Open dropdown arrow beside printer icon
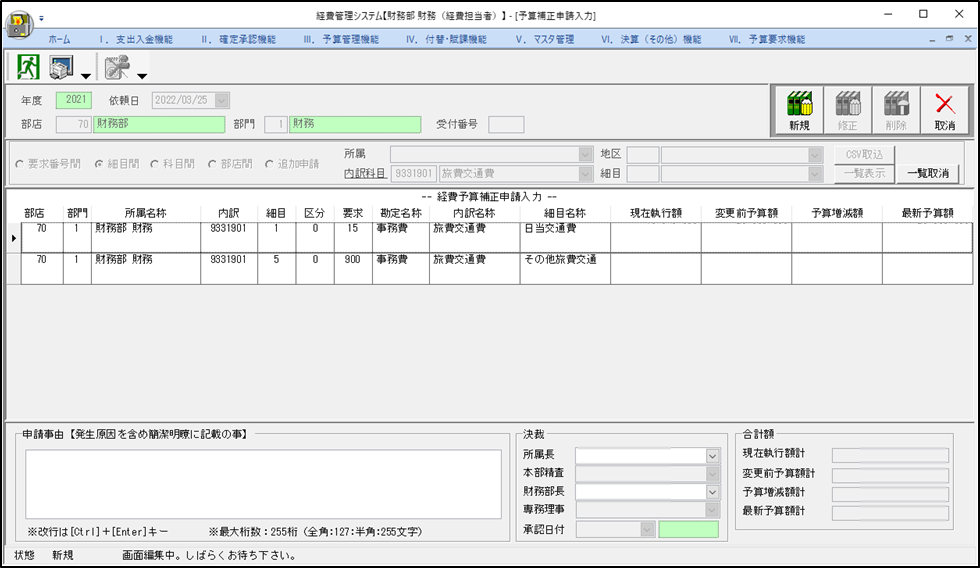The width and height of the screenshot is (980, 568). [86, 76]
